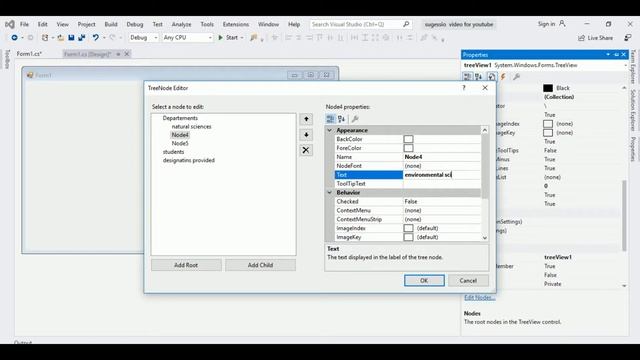Click the search magnifier icon
This screenshot has width=640, height=360.
(406, 24)
